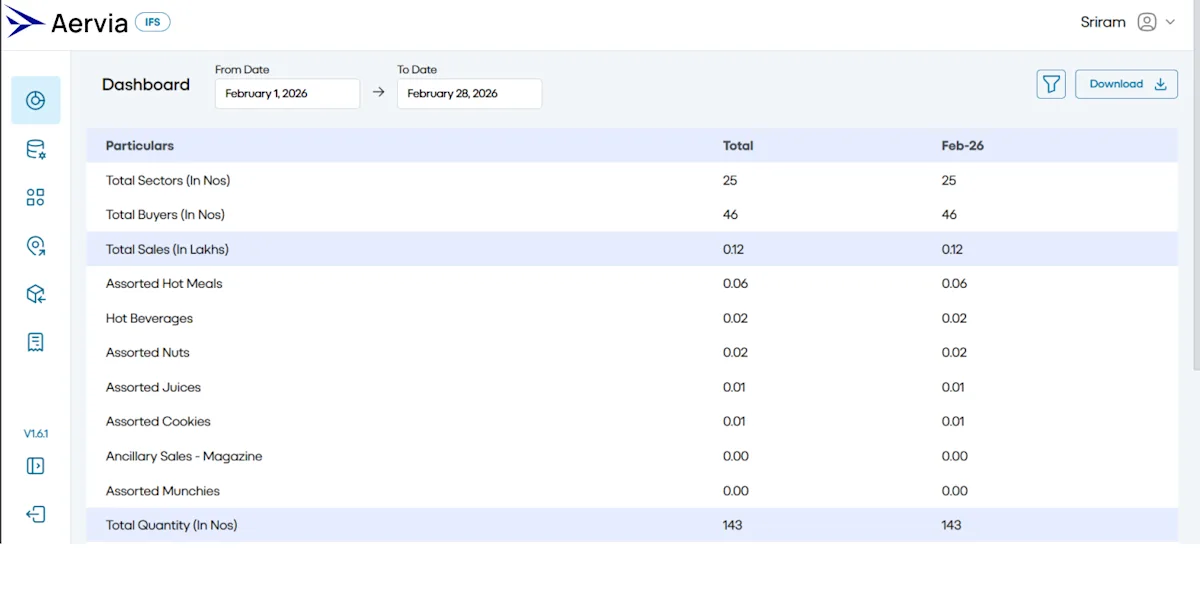Click the box with return arrow sidebar icon
Image resolution: width=1200 pixels, height=602 pixels.
[36, 294]
